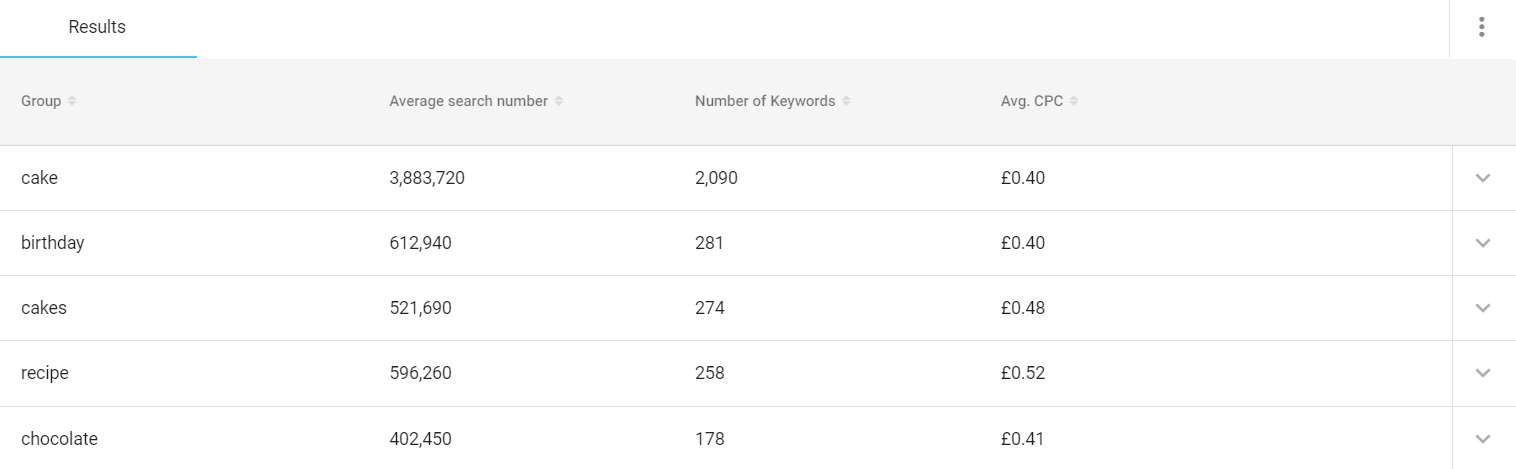Select the cake group name
Viewport: 1516px width, 469px height.
pyautogui.click(x=39, y=178)
